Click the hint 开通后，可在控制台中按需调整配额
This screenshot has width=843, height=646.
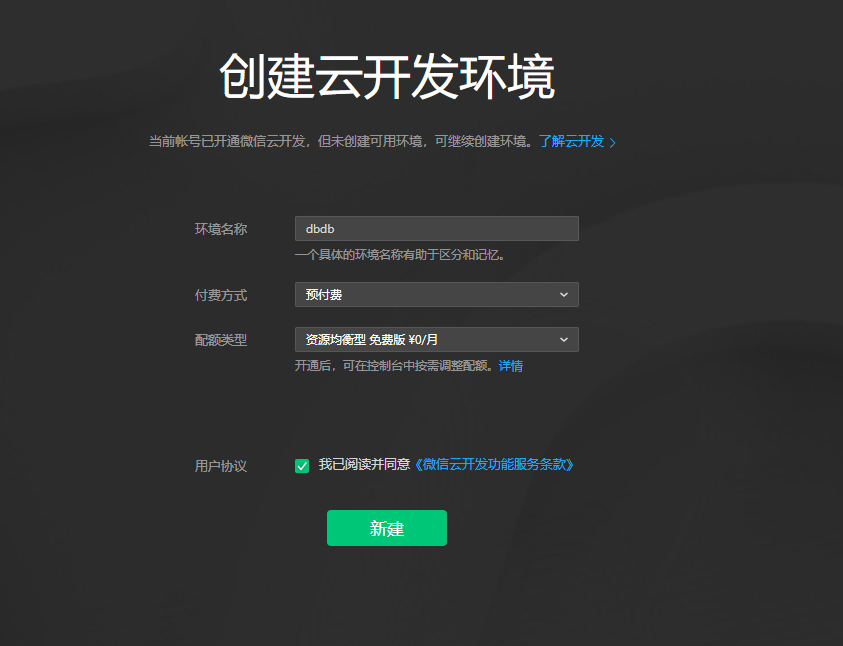[x=395, y=366]
